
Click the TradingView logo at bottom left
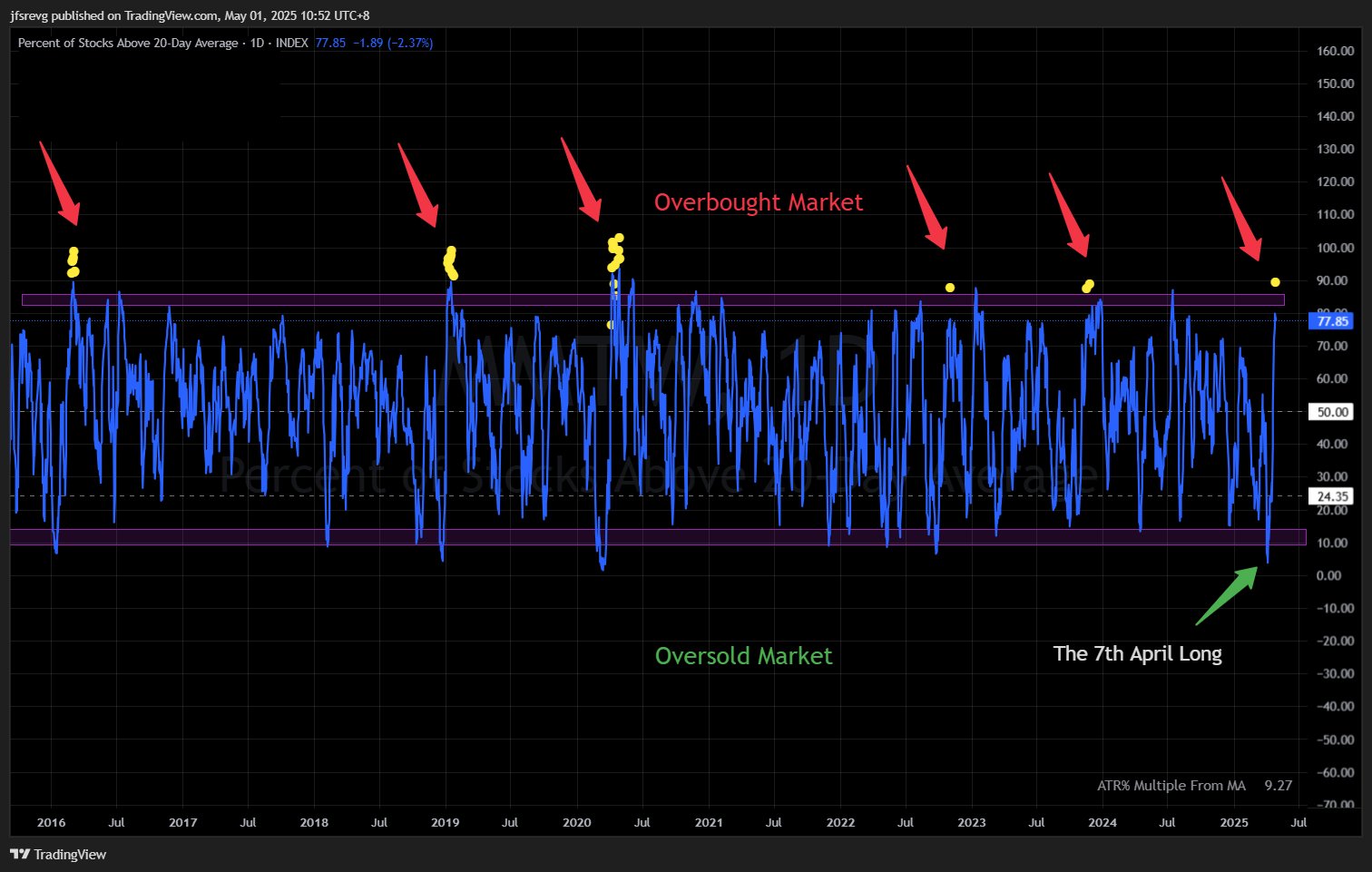coord(58,854)
